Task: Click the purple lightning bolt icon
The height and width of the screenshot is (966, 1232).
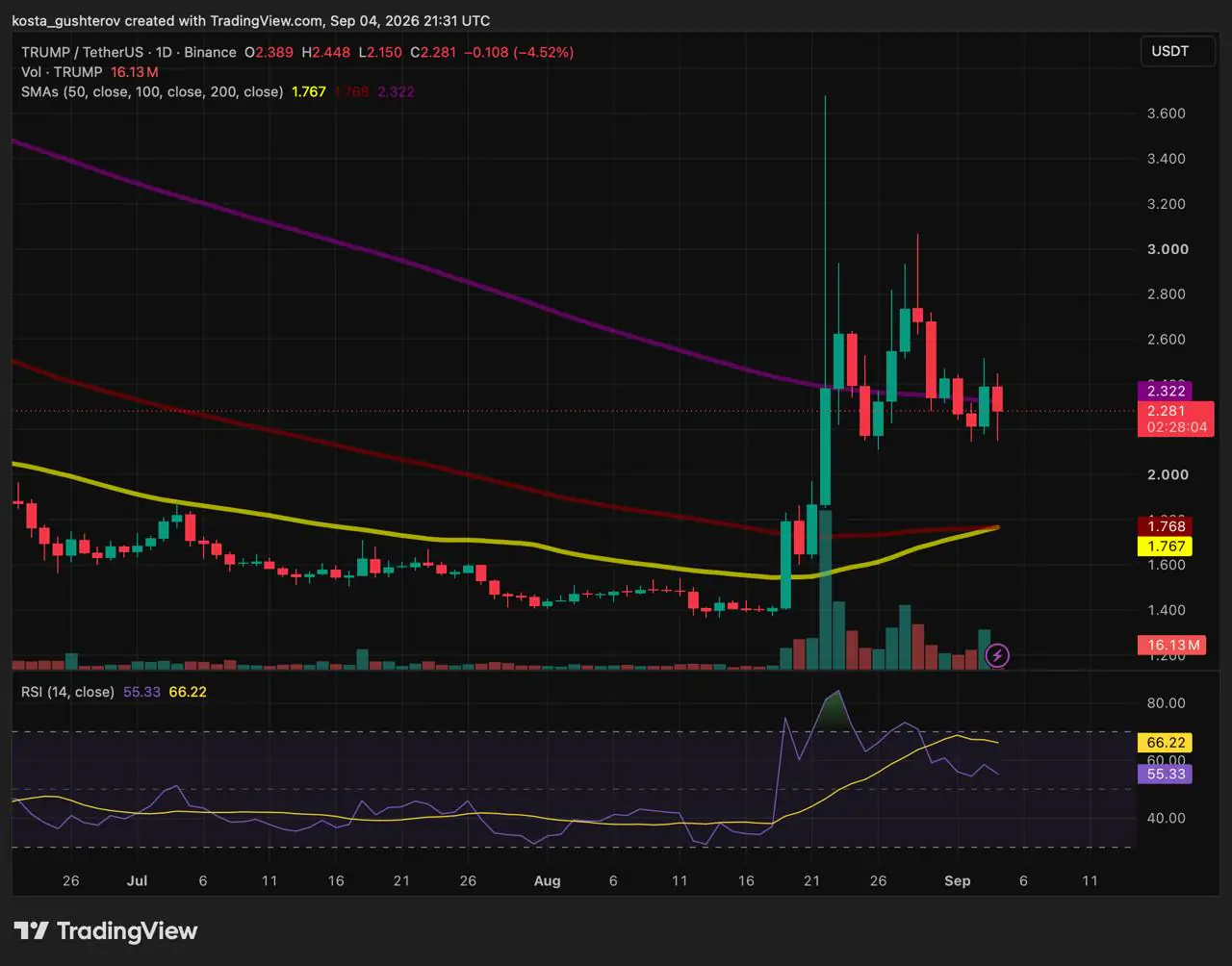Action: coord(998,656)
